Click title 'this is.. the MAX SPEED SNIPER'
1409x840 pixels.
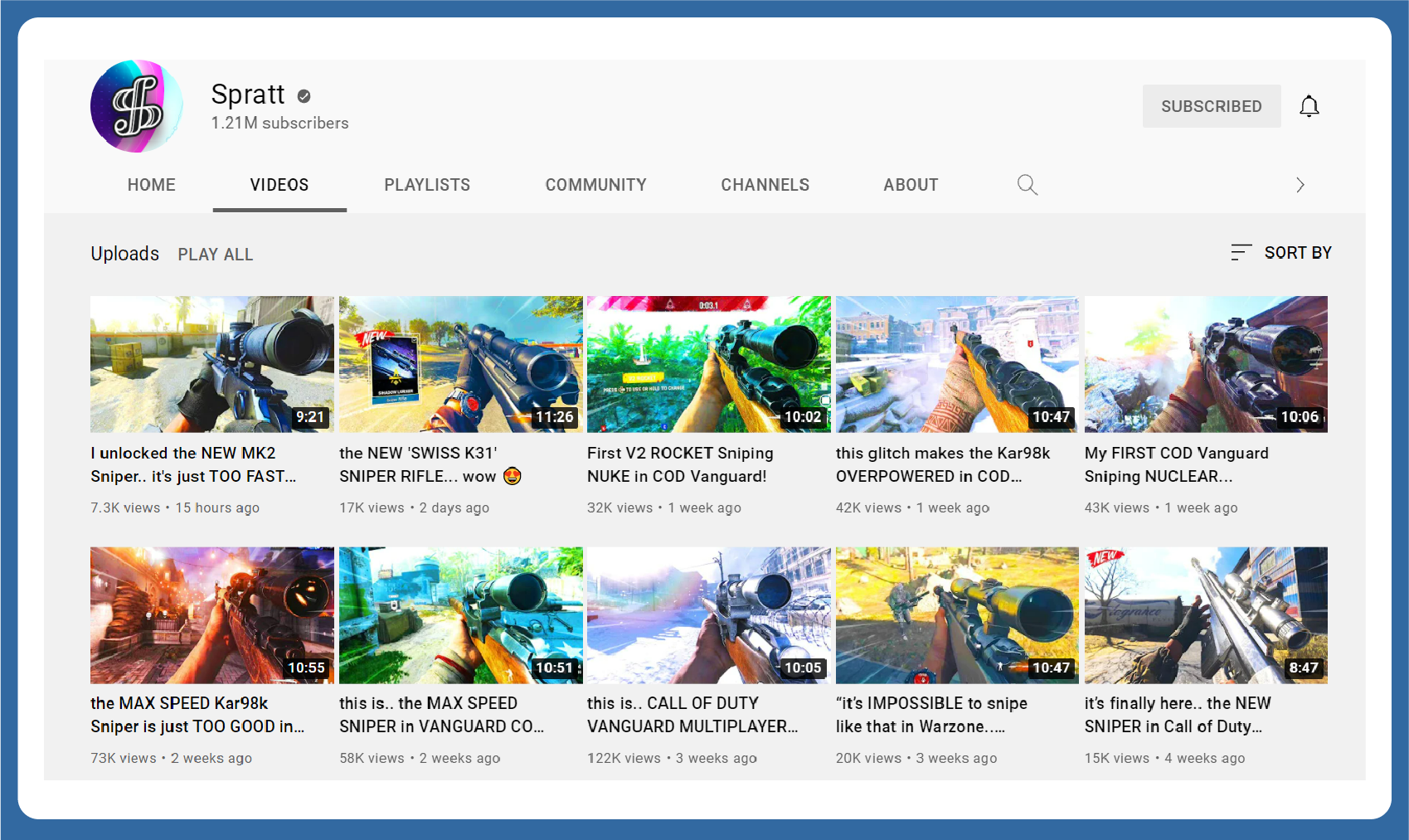(x=441, y=715)
